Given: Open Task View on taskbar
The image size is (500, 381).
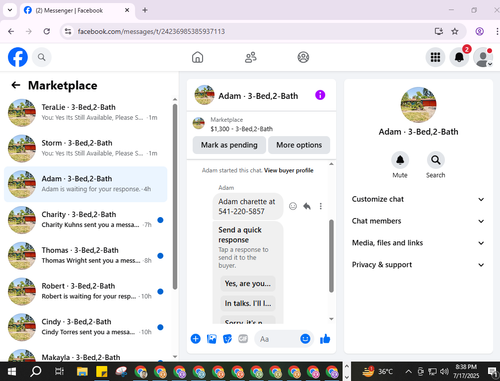Looking at the screenshot, I should pos(59,371).
